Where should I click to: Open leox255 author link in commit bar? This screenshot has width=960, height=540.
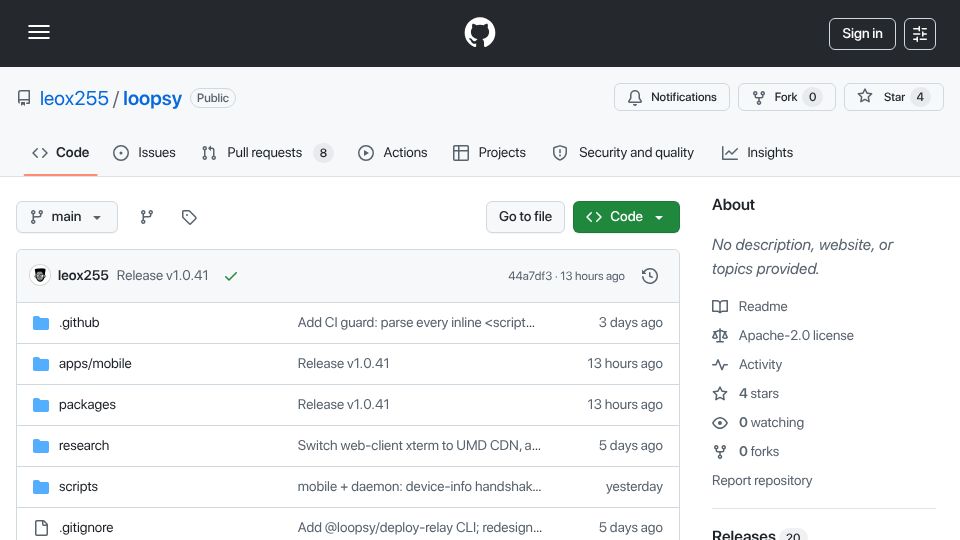pos(83,276)
